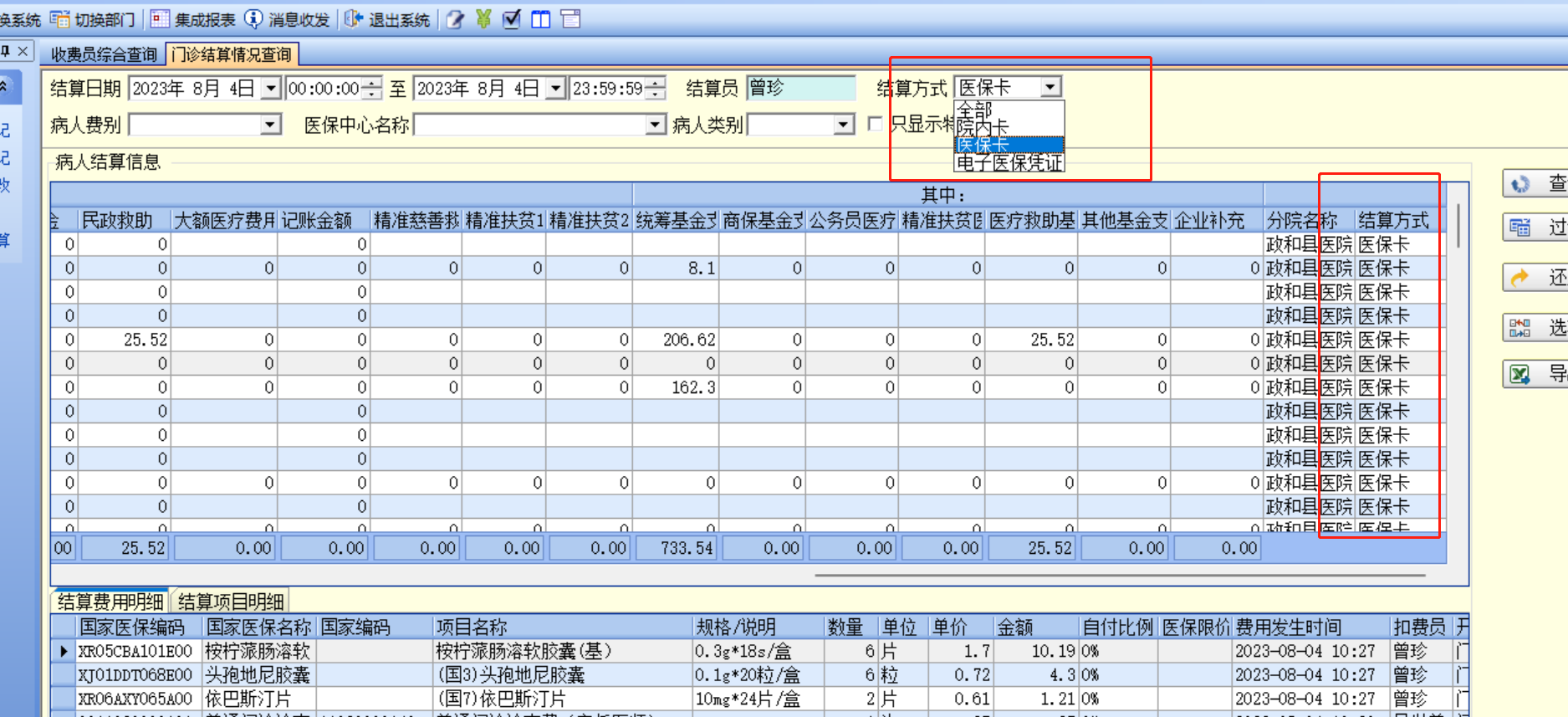The image size is (1568, 717).
Task: Click the start time 00:00:00 field
Action: tap(324, 88)
